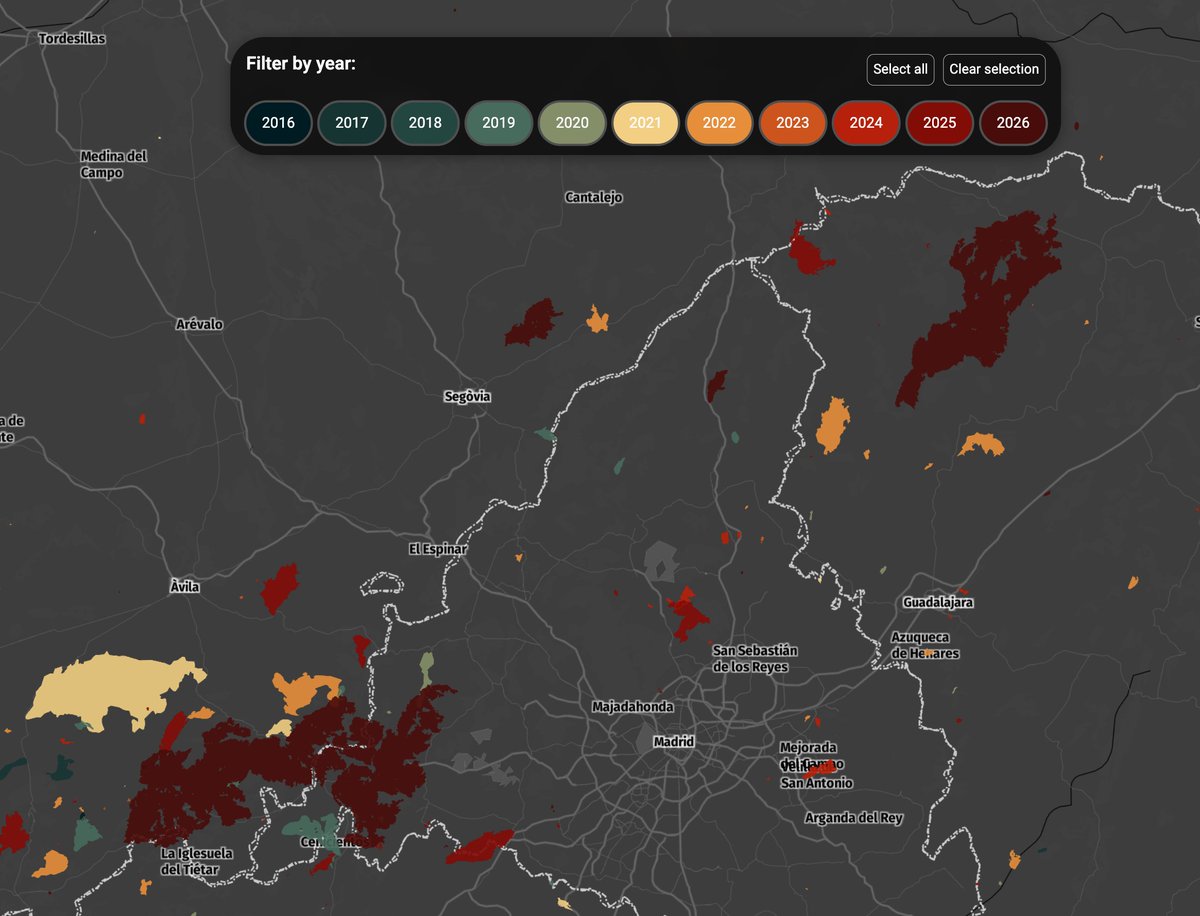Toggle the 2016 year filter
The width and height of the screenshot is (1200, 916).
[278, 123]
